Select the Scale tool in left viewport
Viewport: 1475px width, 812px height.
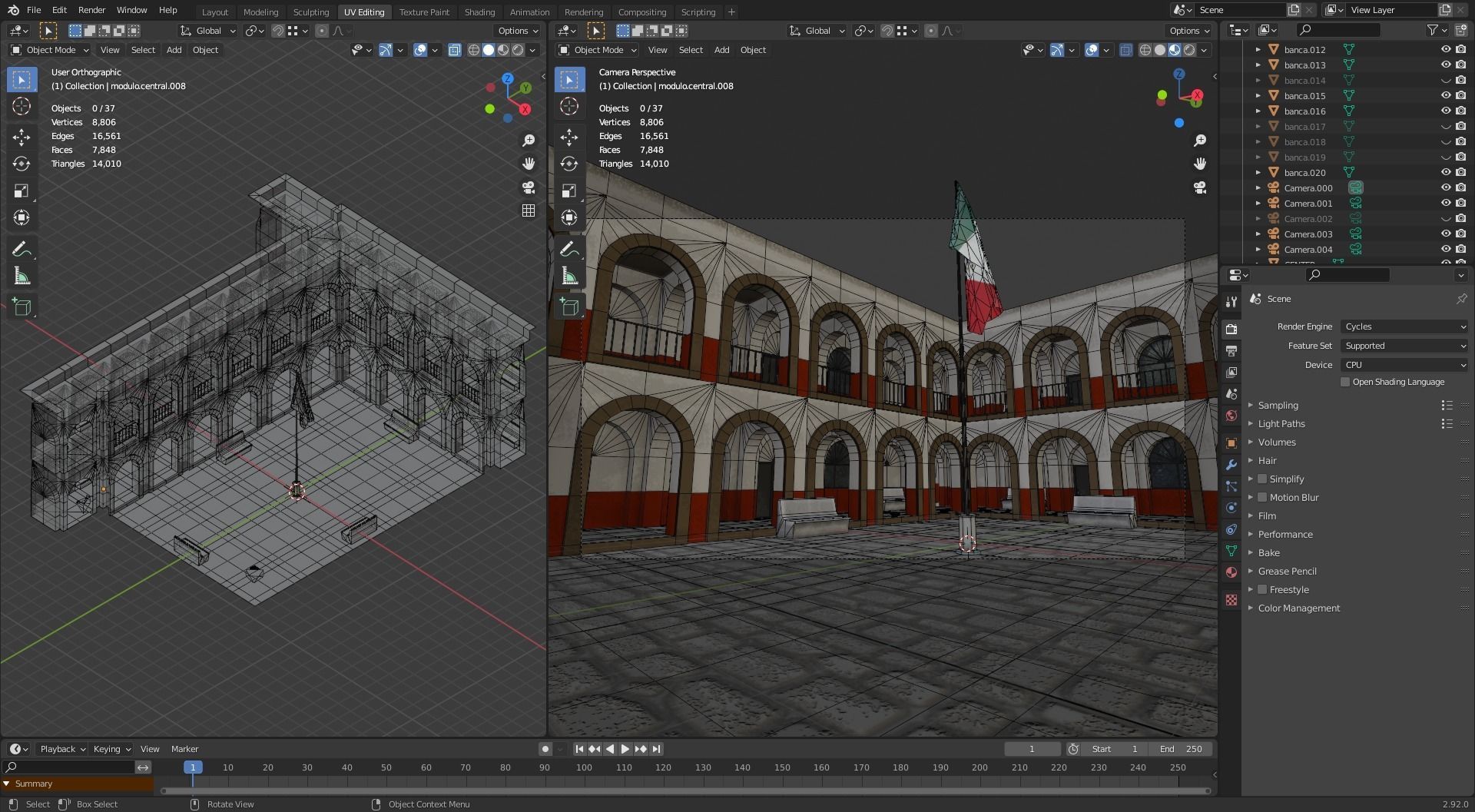(22, 191)
